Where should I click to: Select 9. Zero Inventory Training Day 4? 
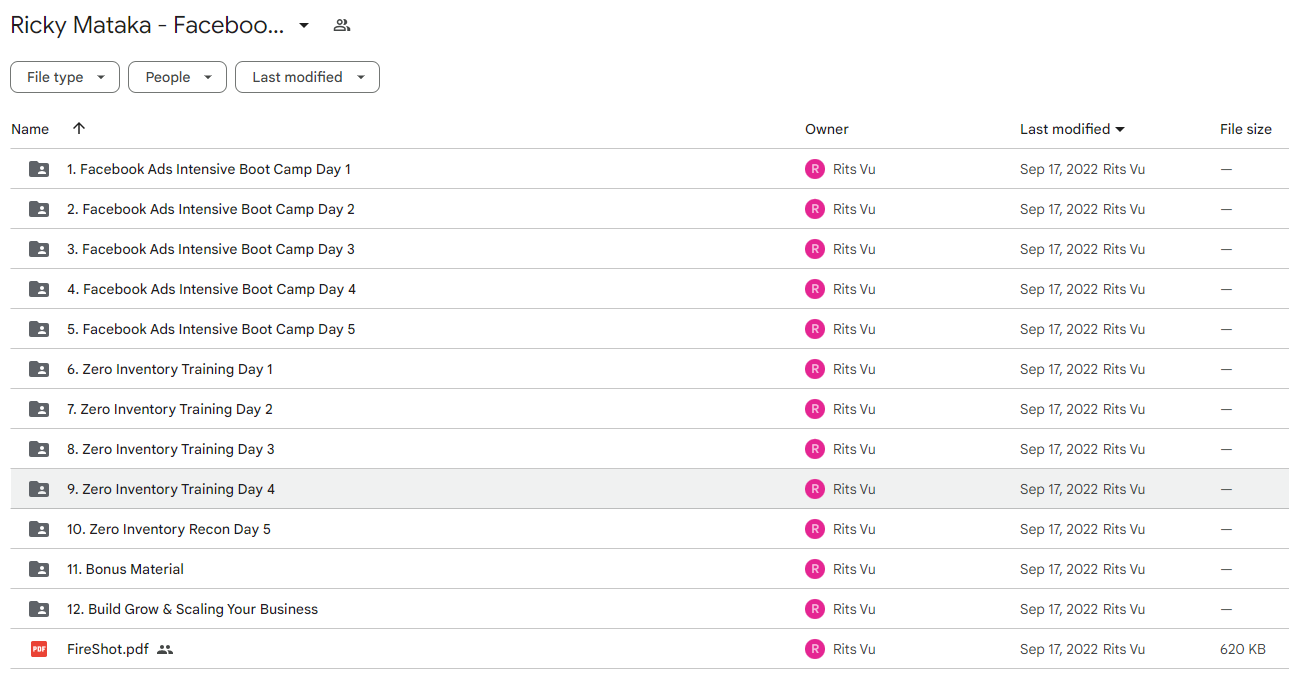[x=171, y=489]
